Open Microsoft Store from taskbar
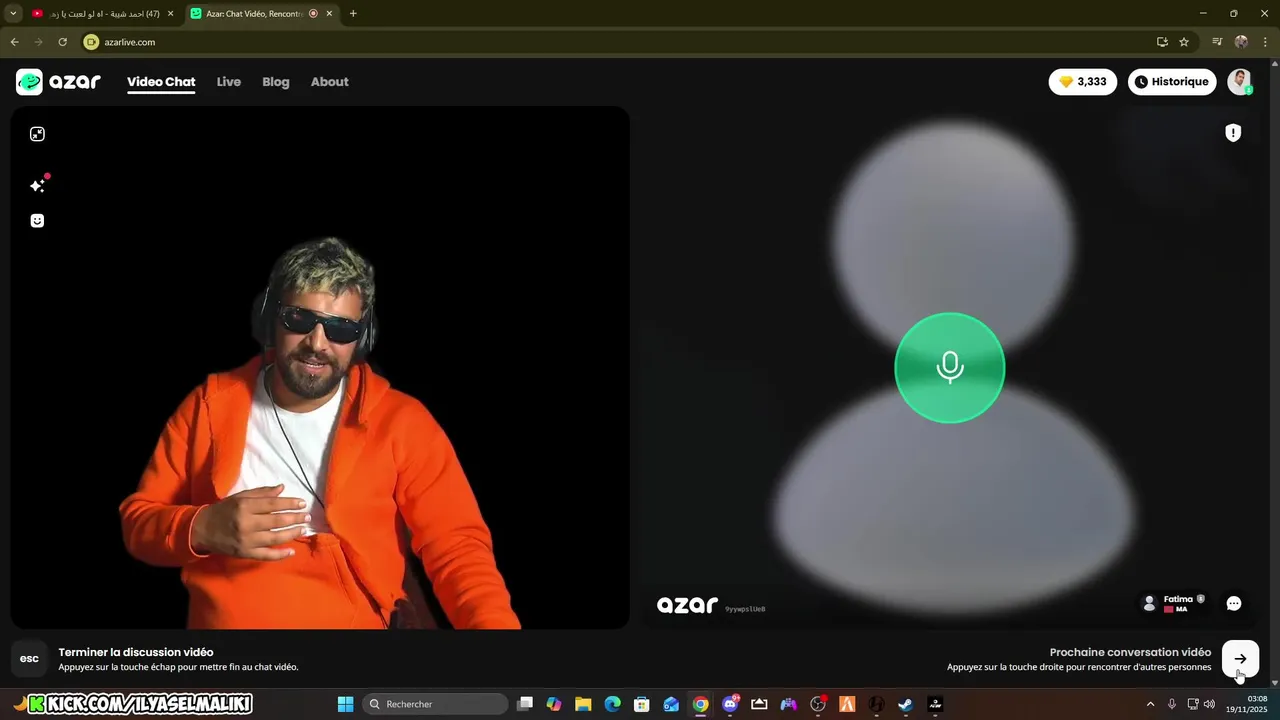Screen dimensions: 1280x720 642,704
